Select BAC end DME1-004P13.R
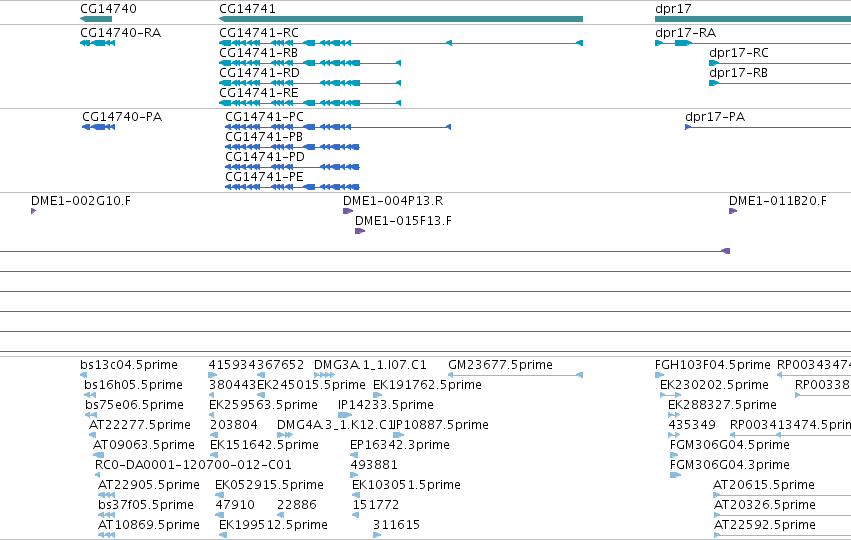Screen dimensions: 851x540 pos(393,201)
